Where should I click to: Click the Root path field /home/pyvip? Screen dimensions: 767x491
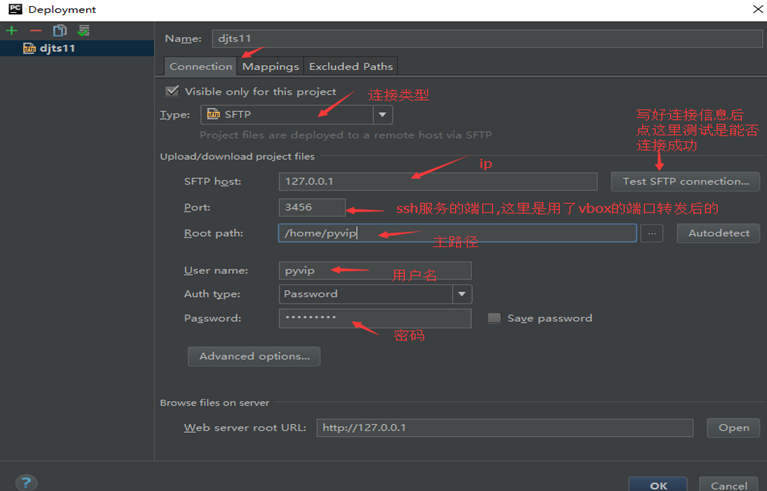(x=457, y=233)
